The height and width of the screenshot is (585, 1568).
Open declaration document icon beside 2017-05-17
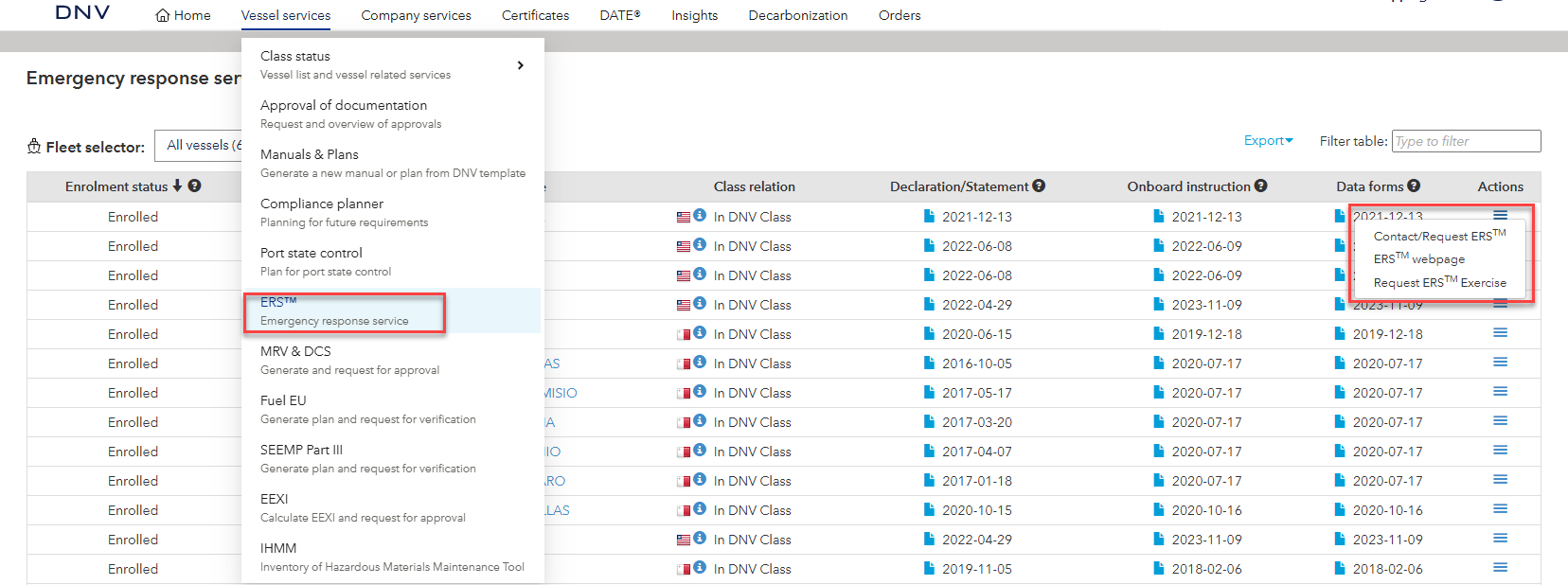(x=930, y=392)
